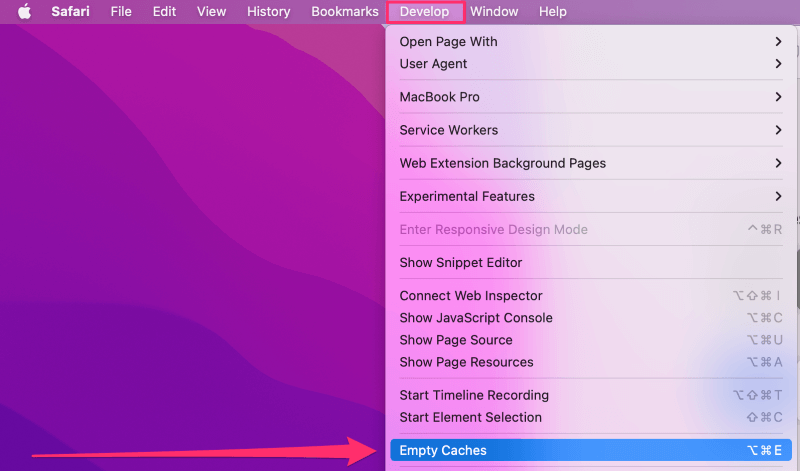This screenshot has width=800, height=471.
Task: Click Empty Caches menu item
Action: pos(443,451)
